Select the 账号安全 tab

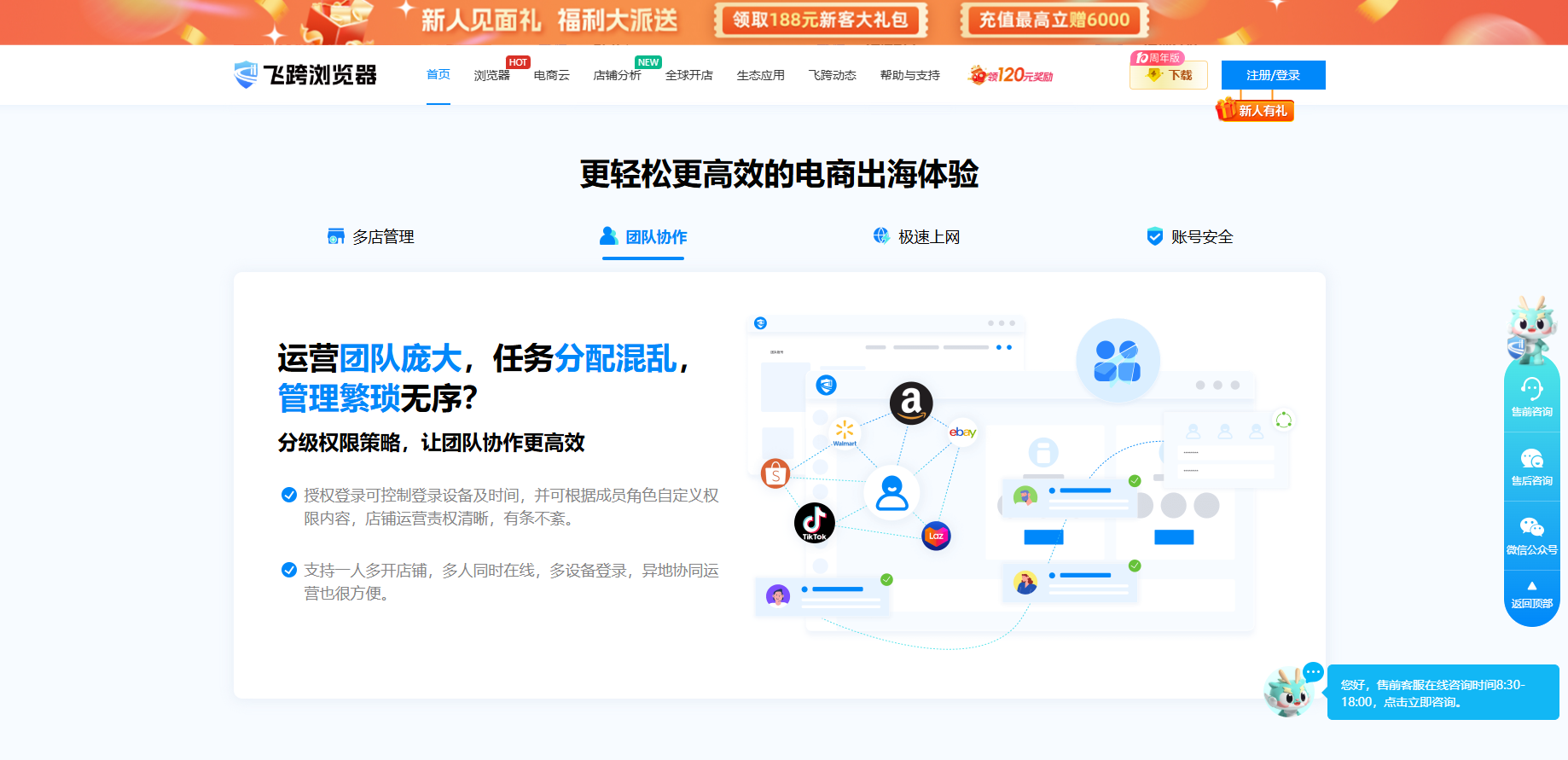point(1190,237)
